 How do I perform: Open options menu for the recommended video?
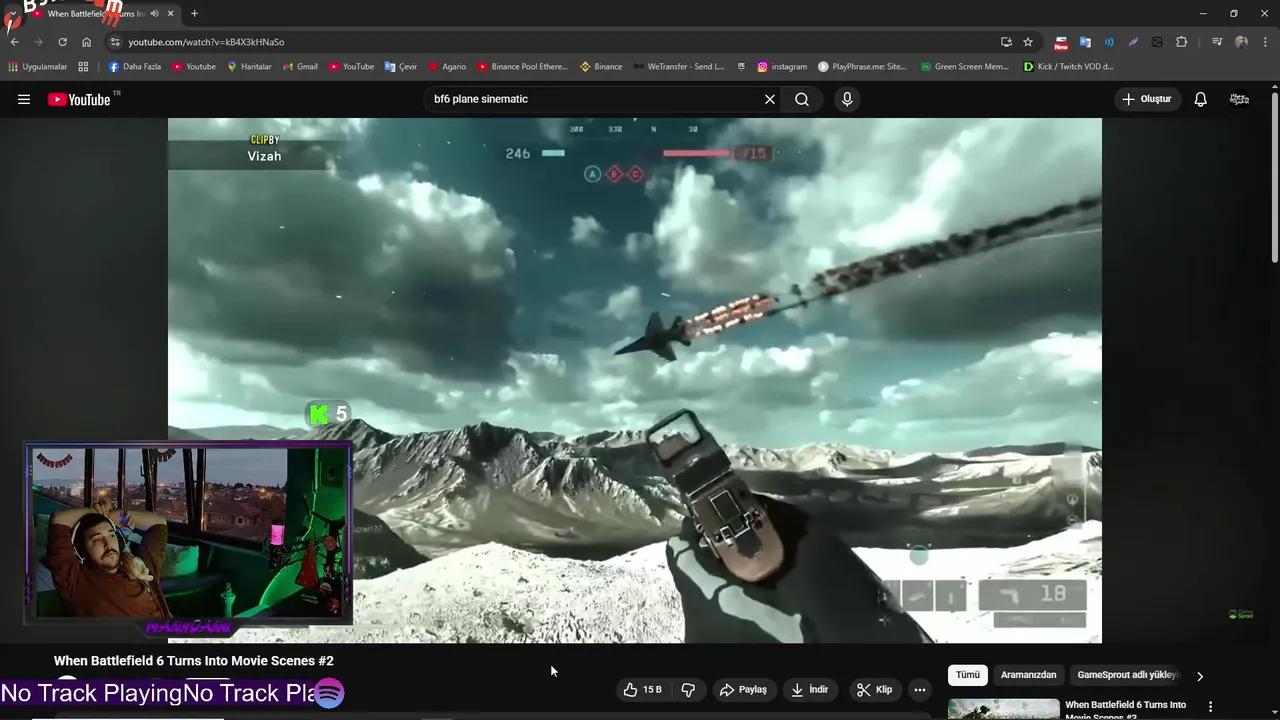click(x=1212, y=706)
